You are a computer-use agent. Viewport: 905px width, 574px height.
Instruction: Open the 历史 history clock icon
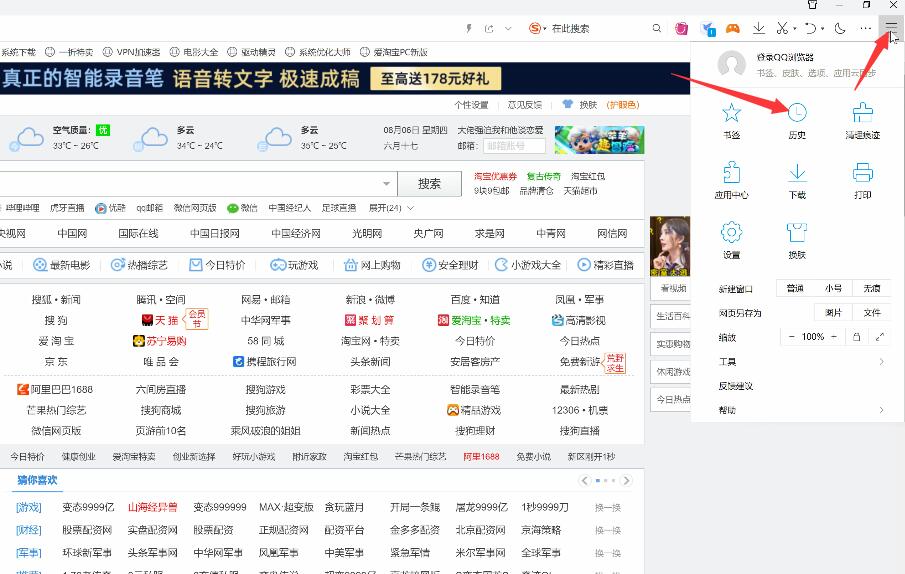coord(797,112)
